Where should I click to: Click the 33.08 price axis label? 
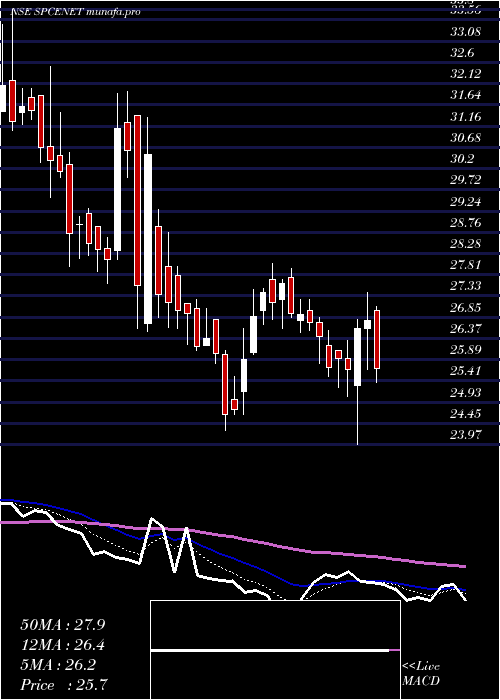[466, 32]
